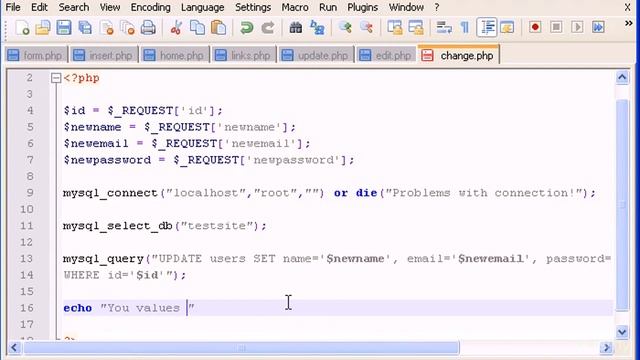Open the Language menu
Image resolution: width=640 pixels, height=360 pixels.
pos(202,7)
